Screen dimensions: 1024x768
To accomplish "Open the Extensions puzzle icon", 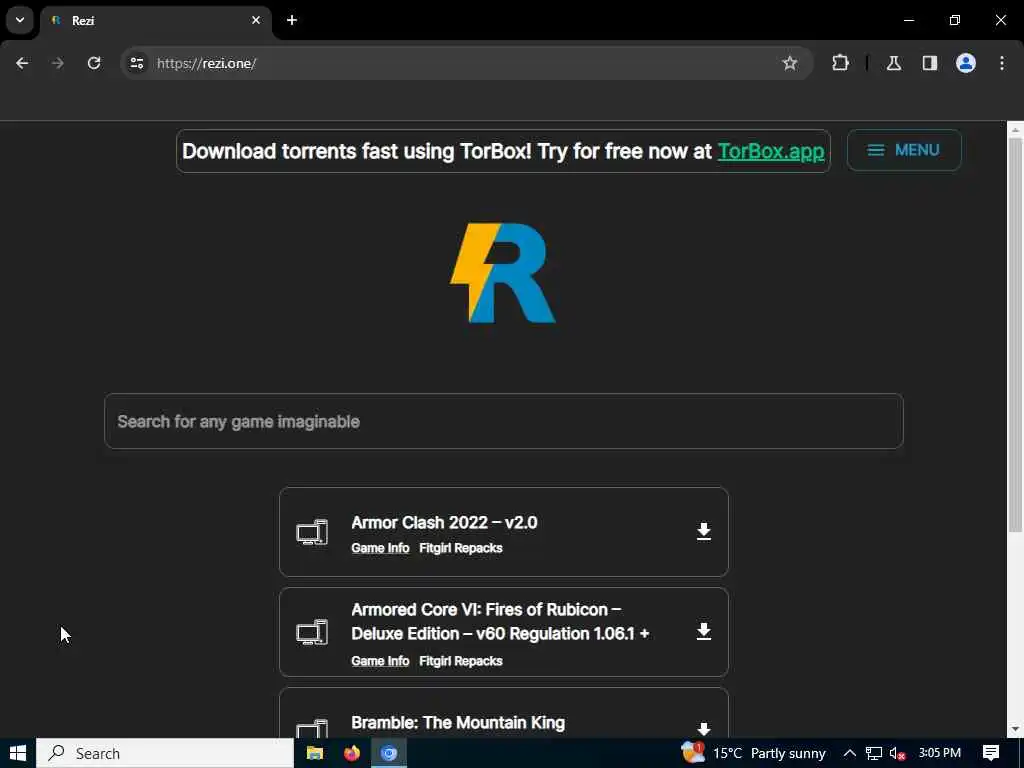I will pos(840,63).
